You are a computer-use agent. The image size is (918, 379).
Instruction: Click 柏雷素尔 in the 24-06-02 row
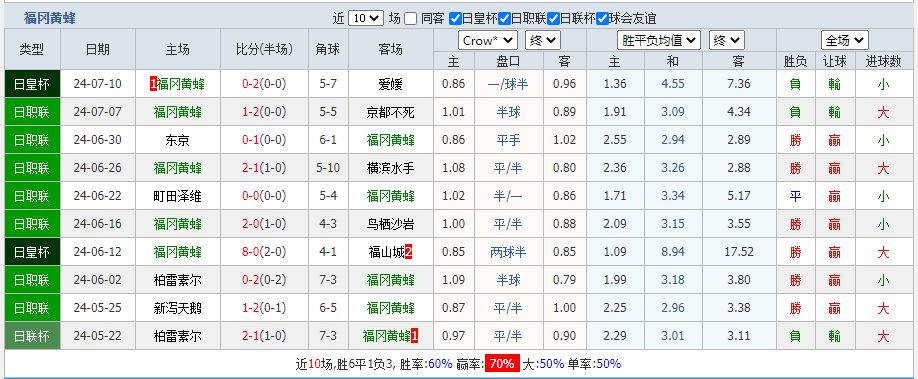(x=178, y=281)
